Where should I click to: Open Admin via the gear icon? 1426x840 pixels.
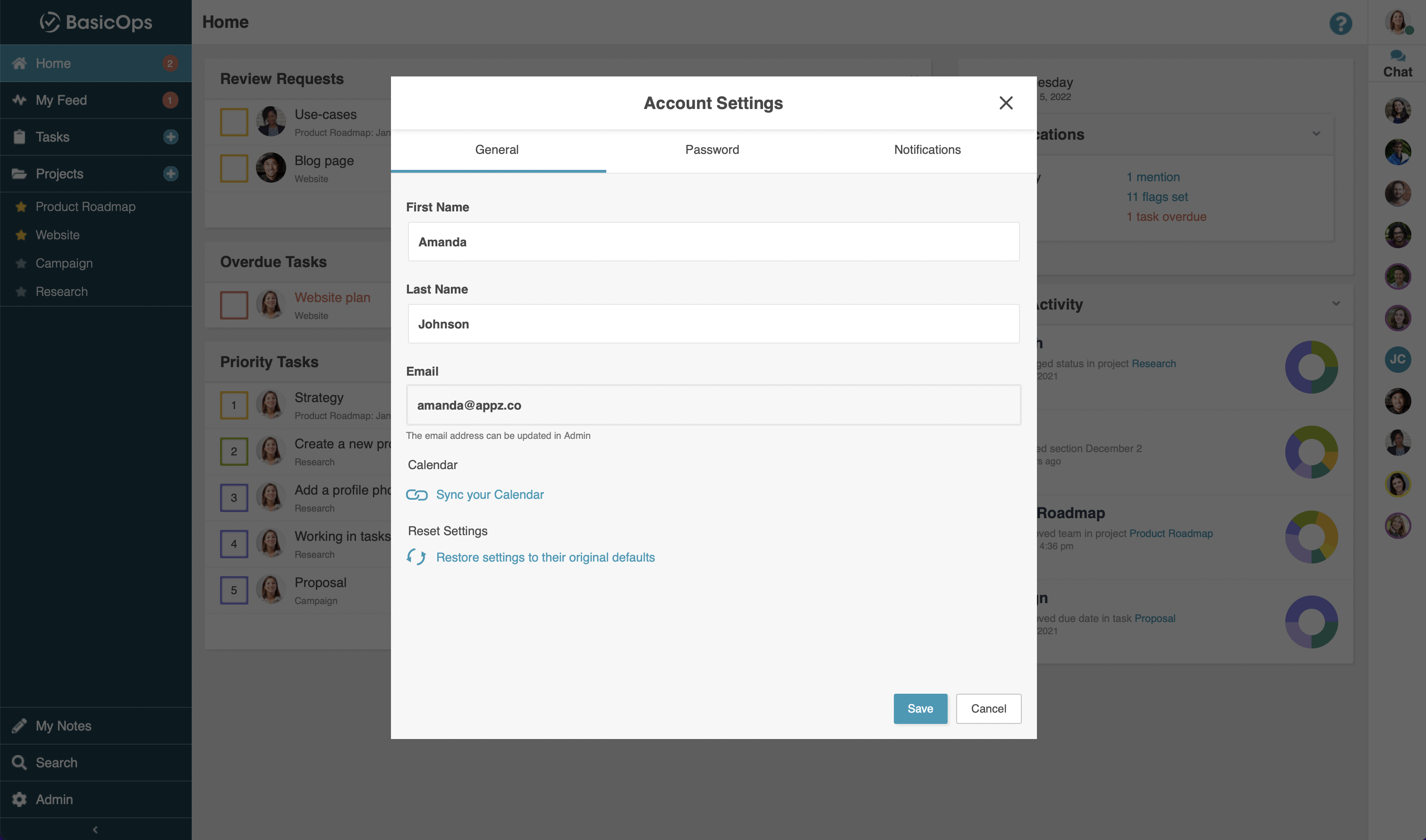point(19,799)
